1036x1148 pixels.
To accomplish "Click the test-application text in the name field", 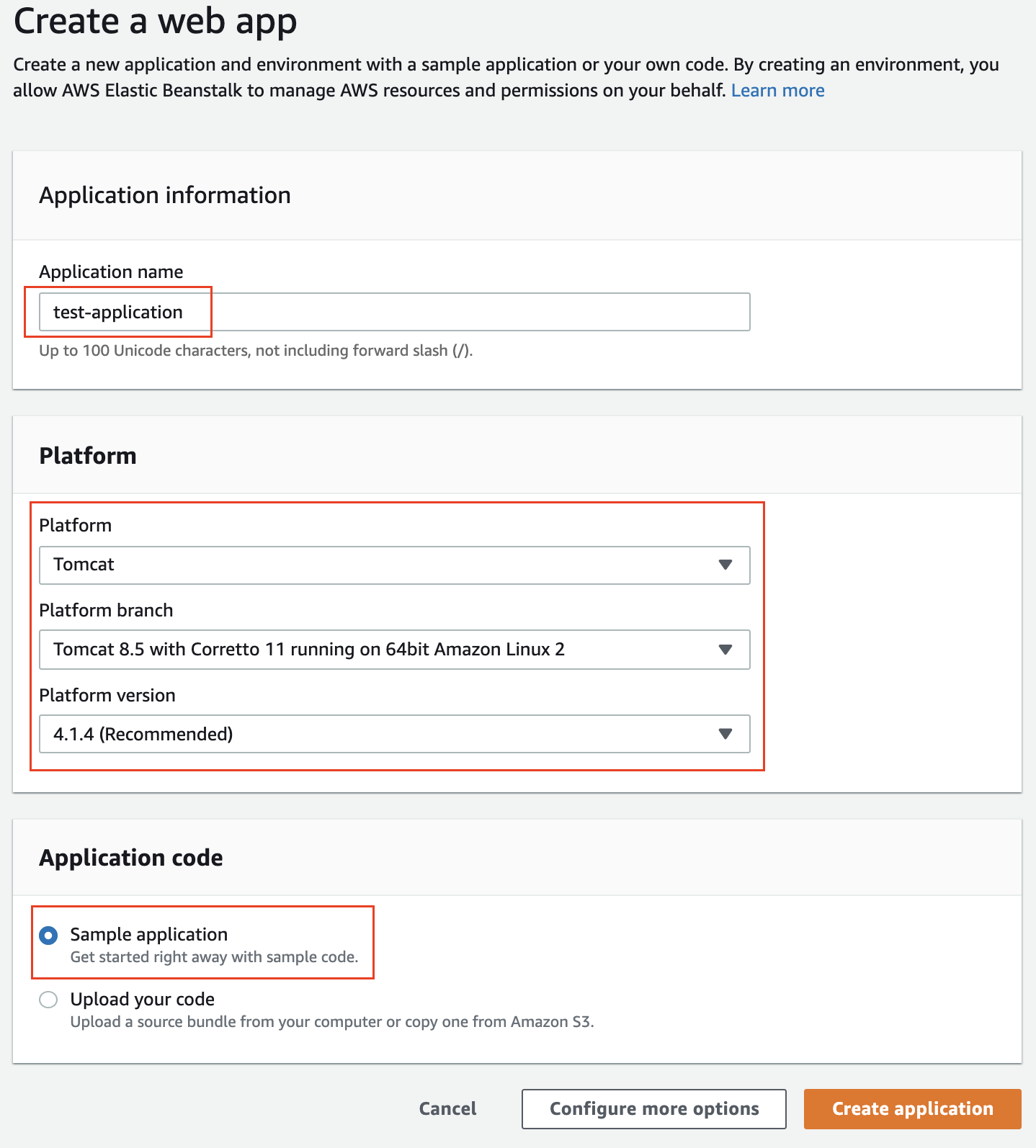I will (118, 313).
